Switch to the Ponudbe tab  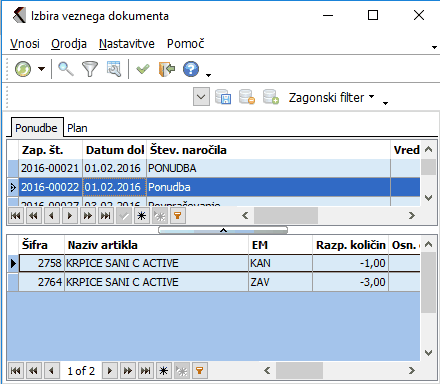click(36, 128)
